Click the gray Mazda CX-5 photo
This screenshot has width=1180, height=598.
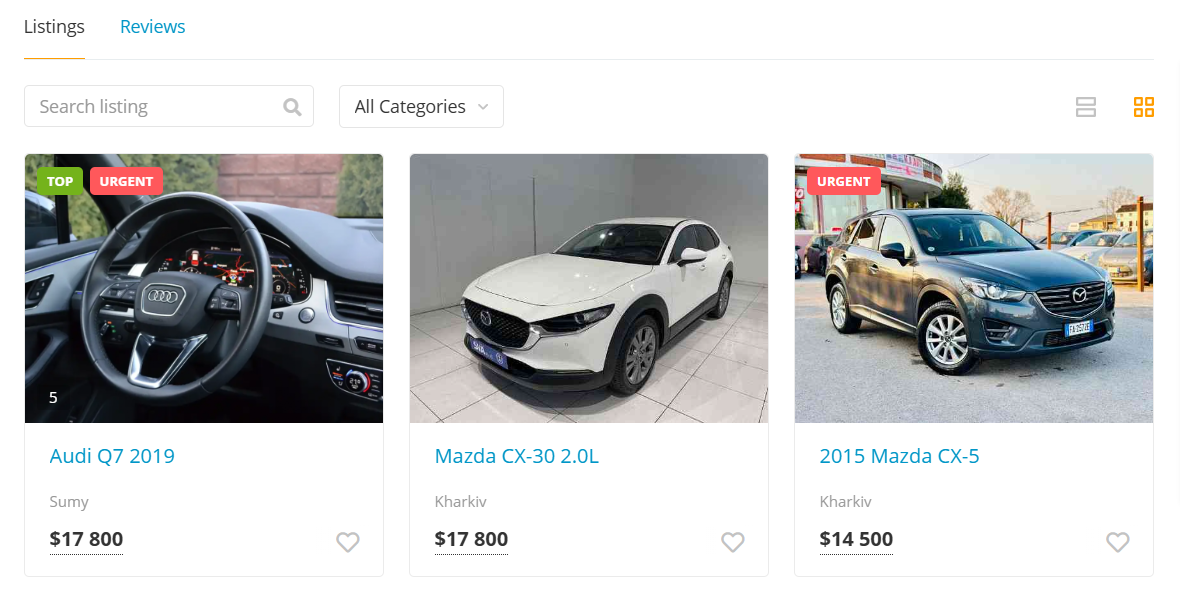(x=973, y=300)
